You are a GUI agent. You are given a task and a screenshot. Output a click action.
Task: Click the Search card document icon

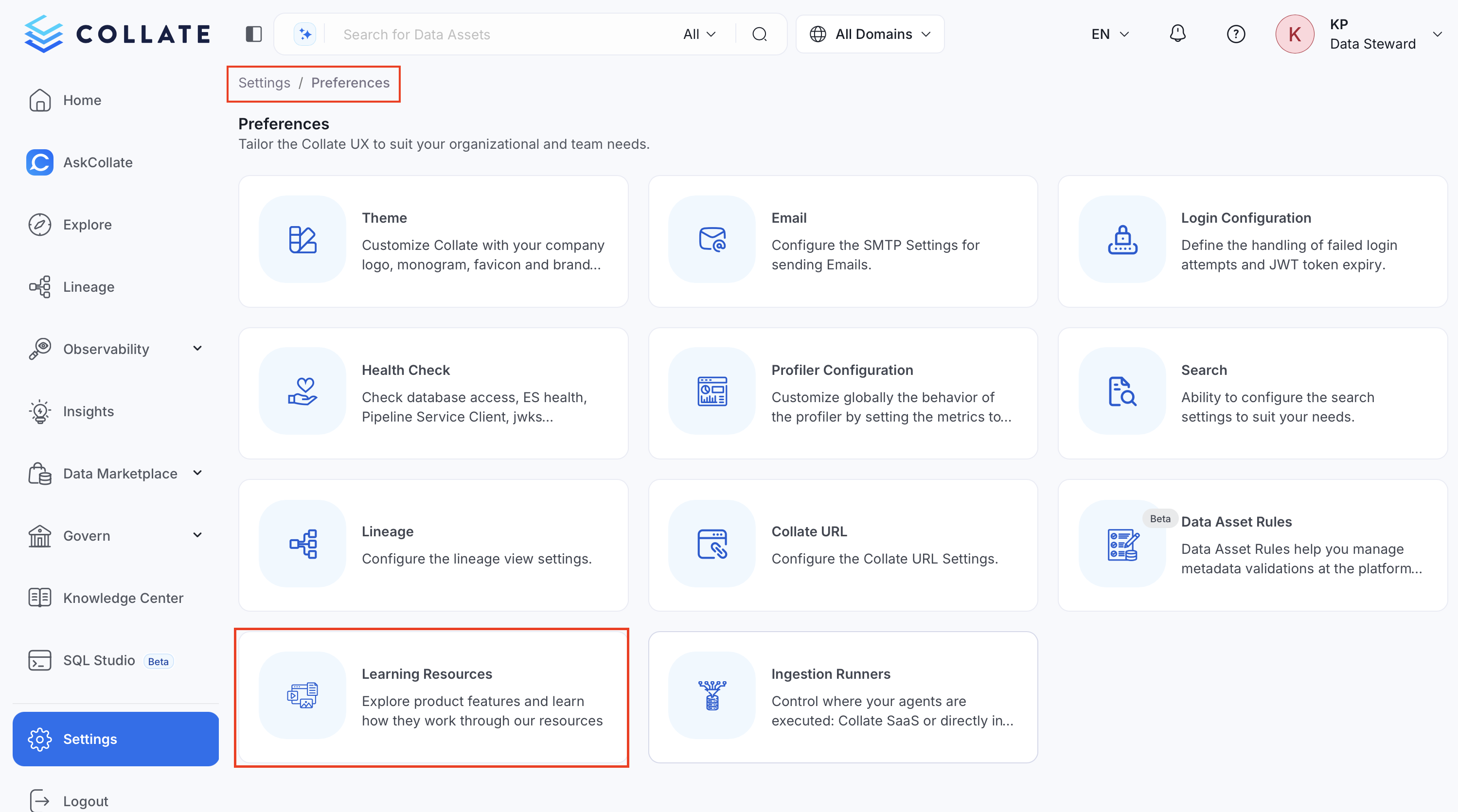pyautogui.click(x=1122, y=391)
